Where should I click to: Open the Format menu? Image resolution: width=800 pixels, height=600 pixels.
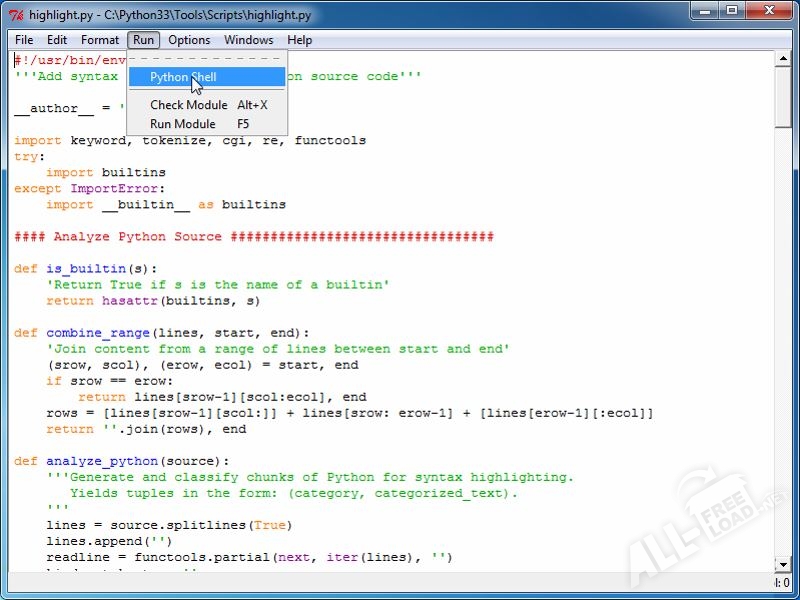coord(100,40)
